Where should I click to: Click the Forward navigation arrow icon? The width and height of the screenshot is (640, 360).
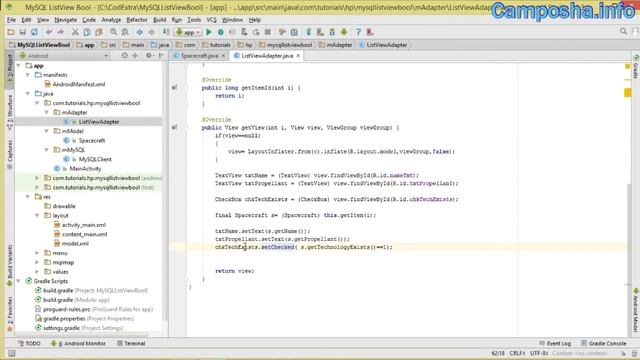(x=151, y=32)
